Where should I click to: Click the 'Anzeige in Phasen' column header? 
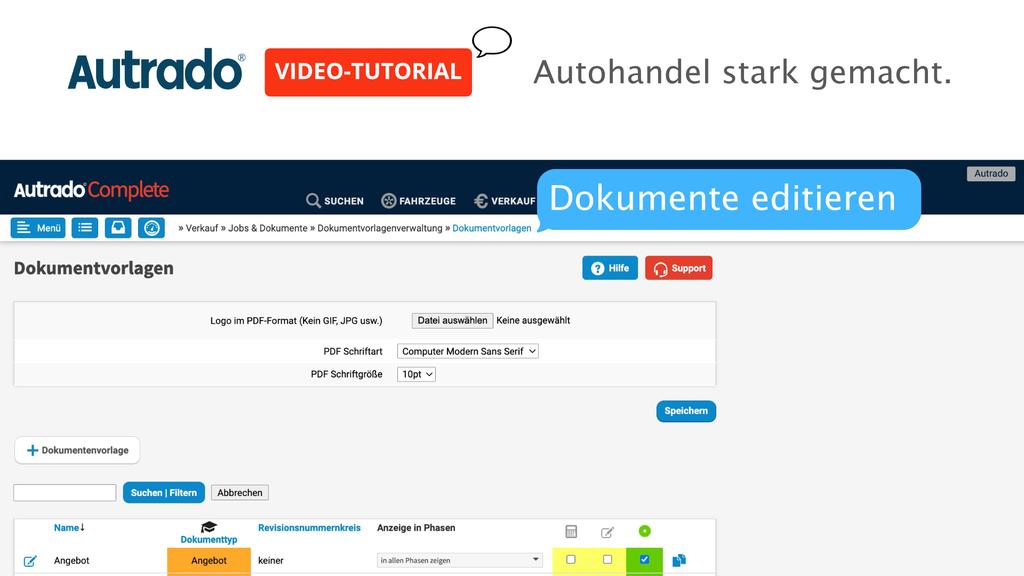point(416,528)
